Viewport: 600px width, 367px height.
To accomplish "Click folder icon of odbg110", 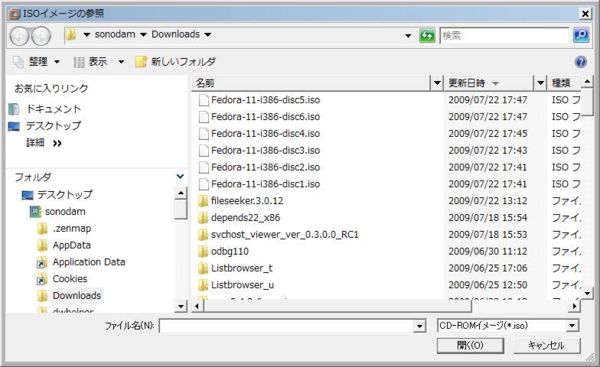I will 203,252.
